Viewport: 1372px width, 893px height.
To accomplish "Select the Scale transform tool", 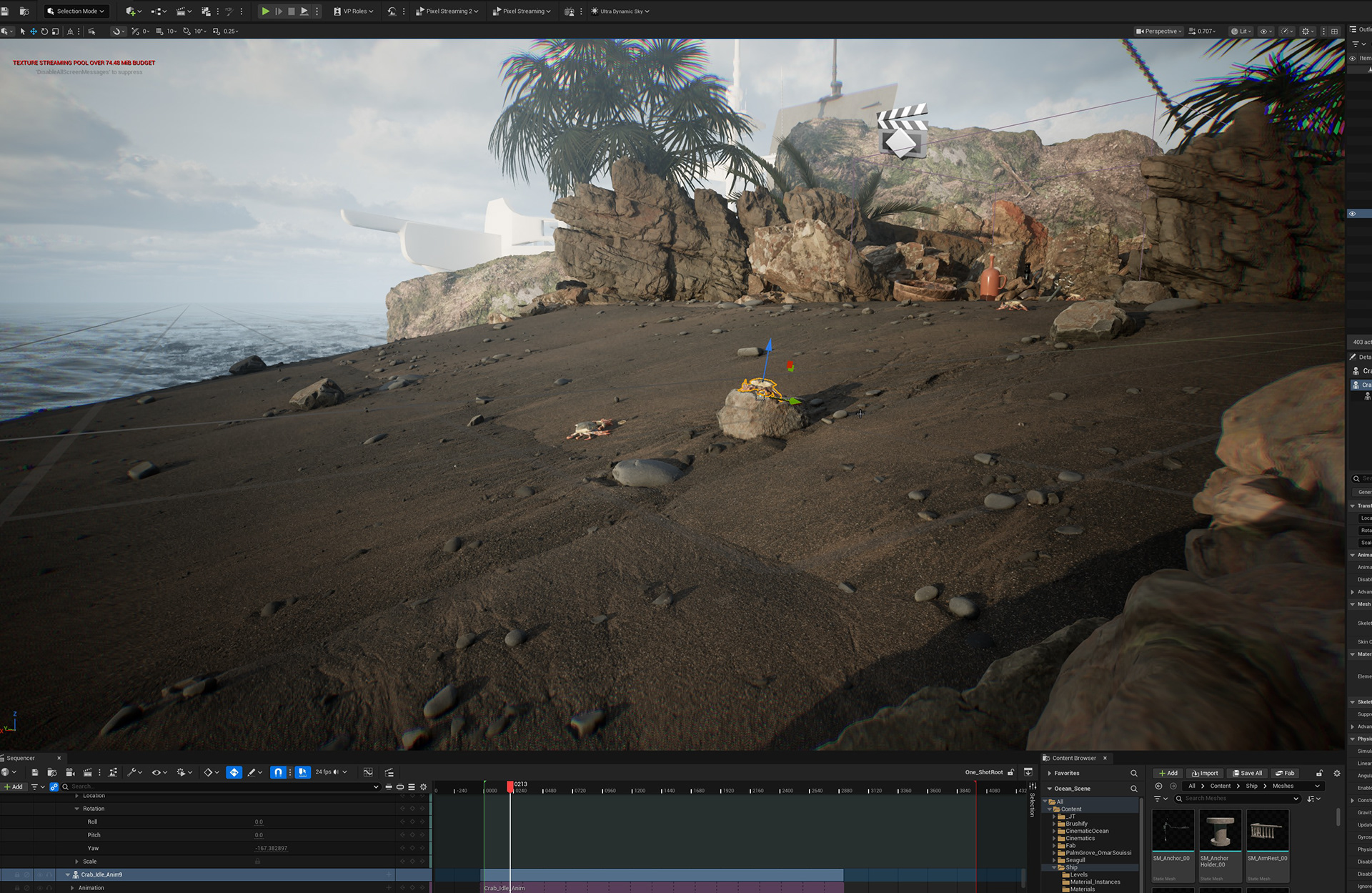I will [55, 31].
